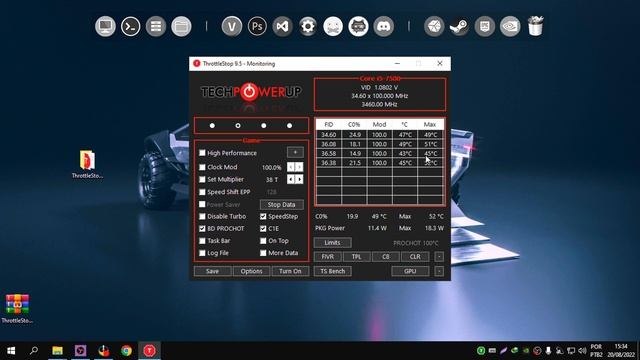
Task: Enable the Task Bar checkbox
Action: 202,241
